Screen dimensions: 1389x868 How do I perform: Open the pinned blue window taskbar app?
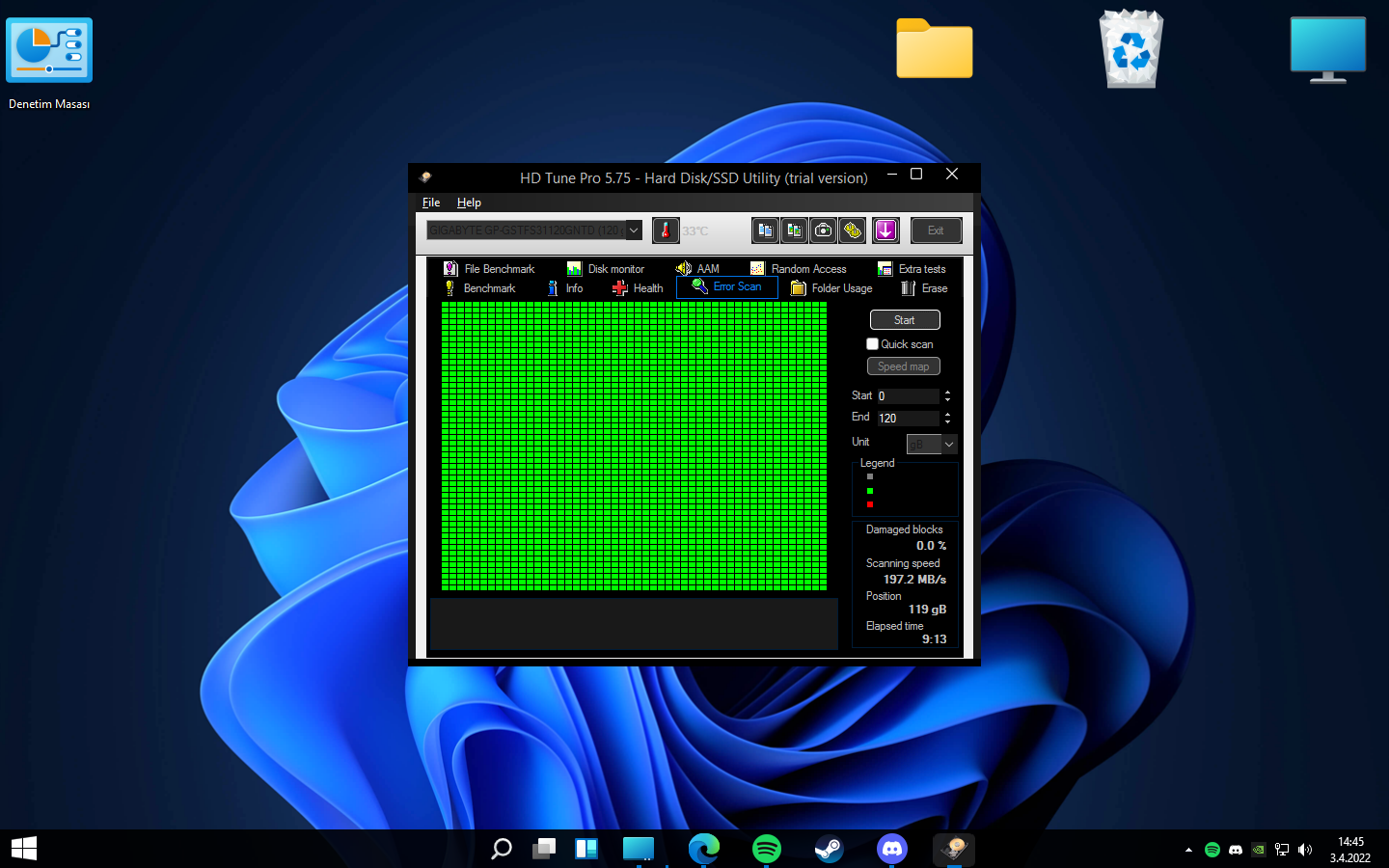click(x=639, y=849)
